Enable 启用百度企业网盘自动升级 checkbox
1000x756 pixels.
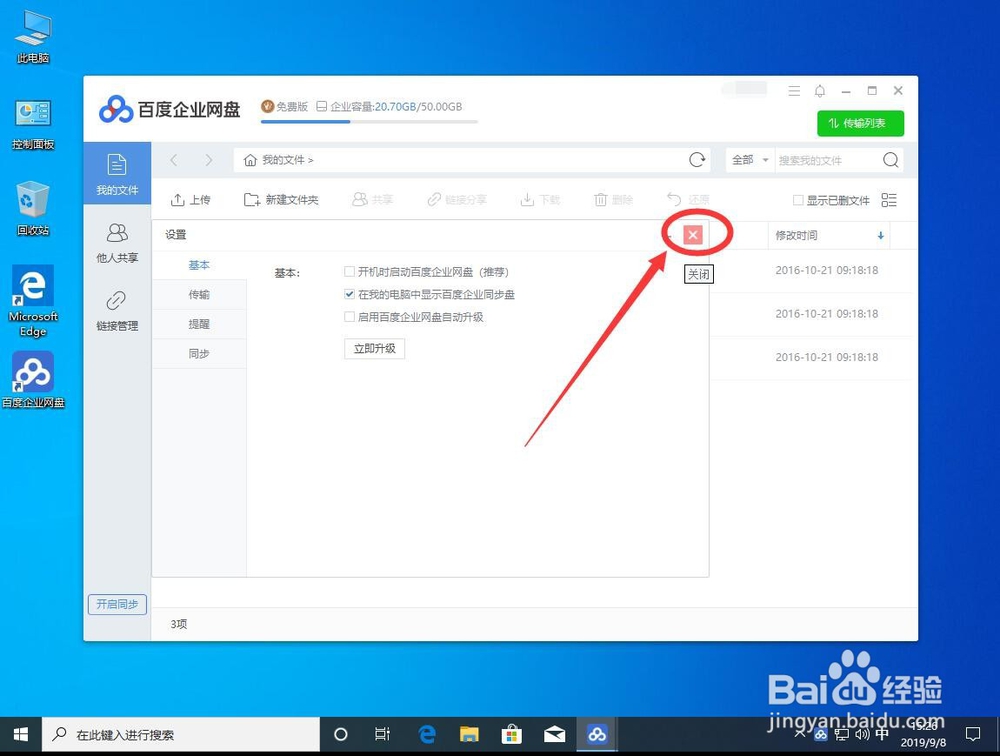click(349, 316)
